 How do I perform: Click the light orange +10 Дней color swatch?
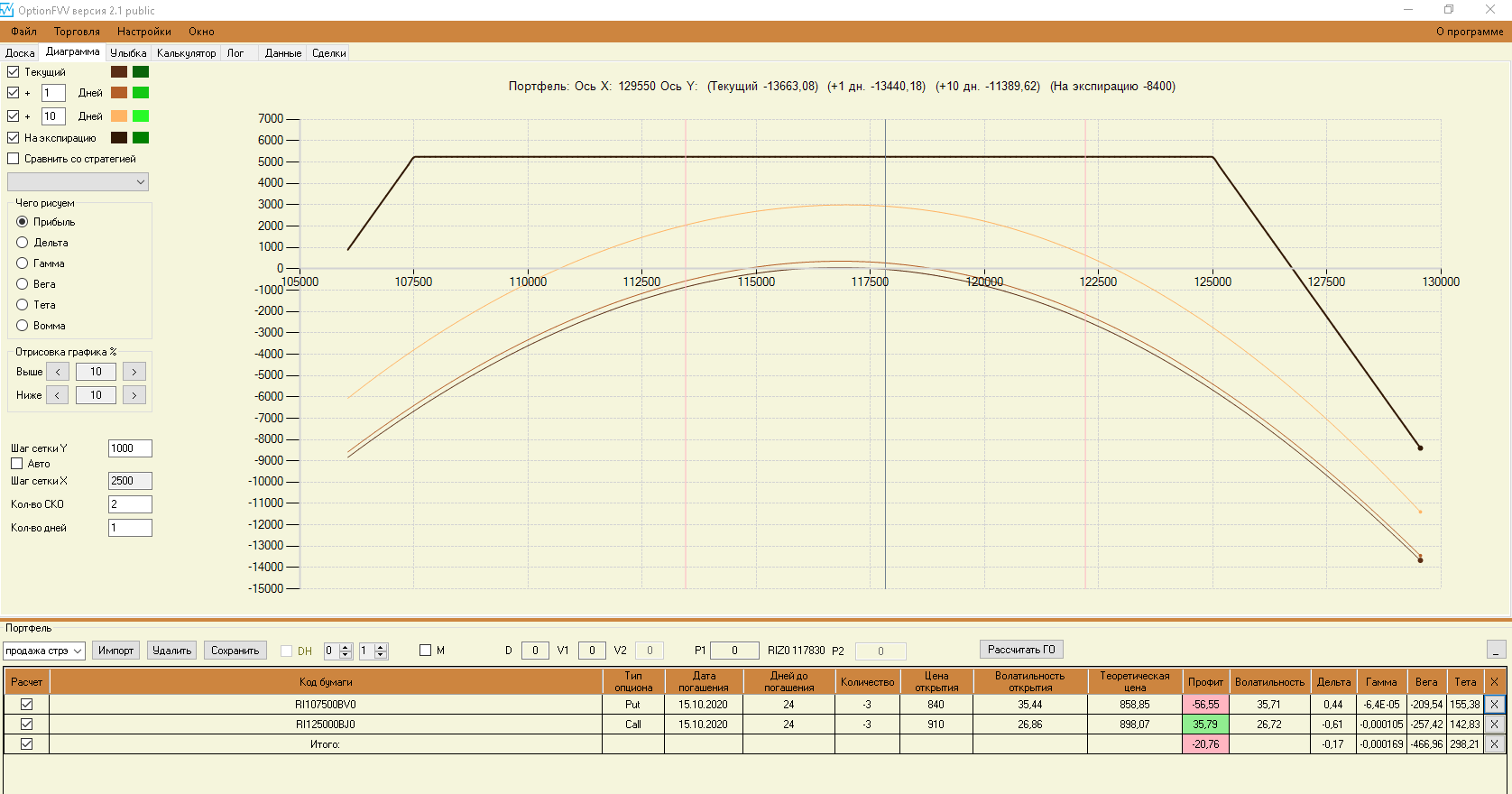(119, 116)
